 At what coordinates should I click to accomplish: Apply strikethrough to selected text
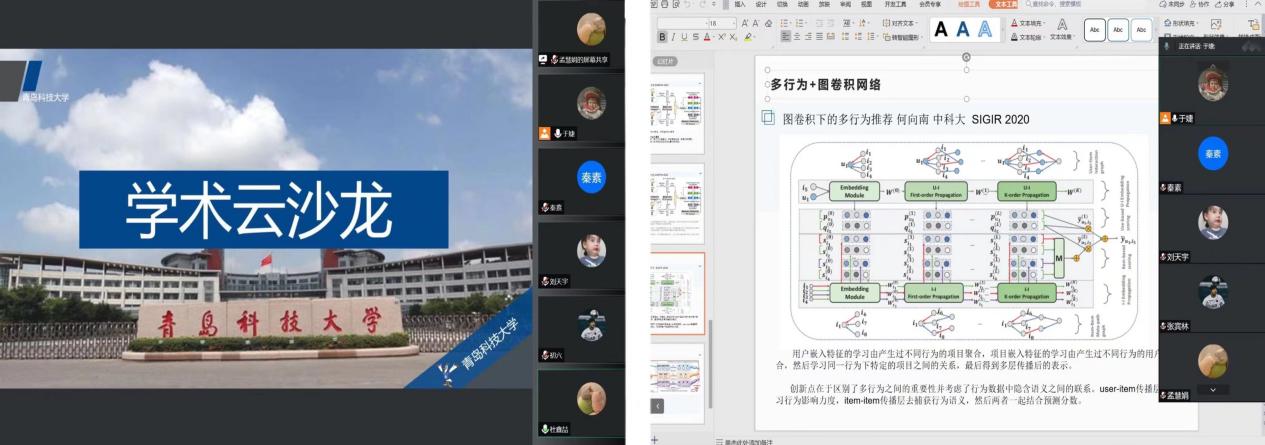[x=695, y=37]
